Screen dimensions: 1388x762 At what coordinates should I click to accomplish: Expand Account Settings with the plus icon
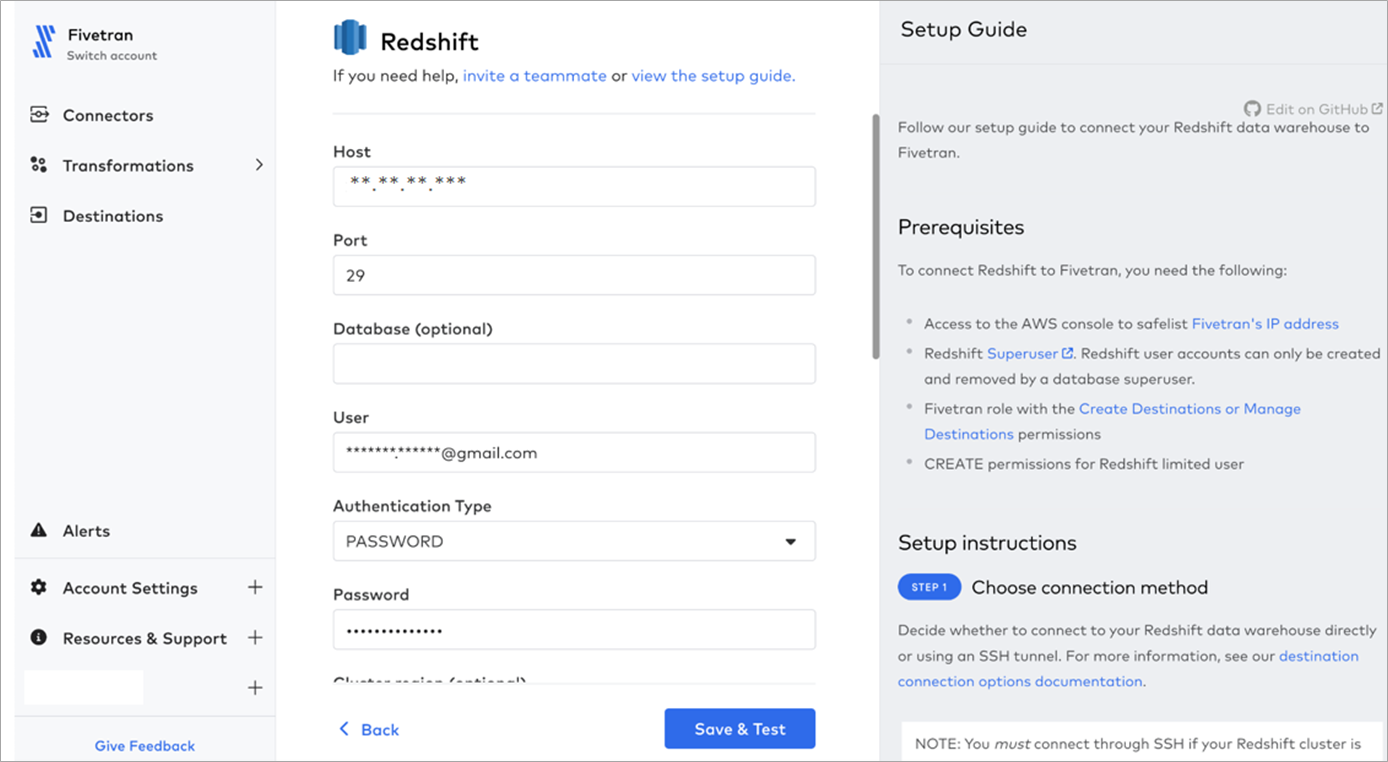[256, 588]
